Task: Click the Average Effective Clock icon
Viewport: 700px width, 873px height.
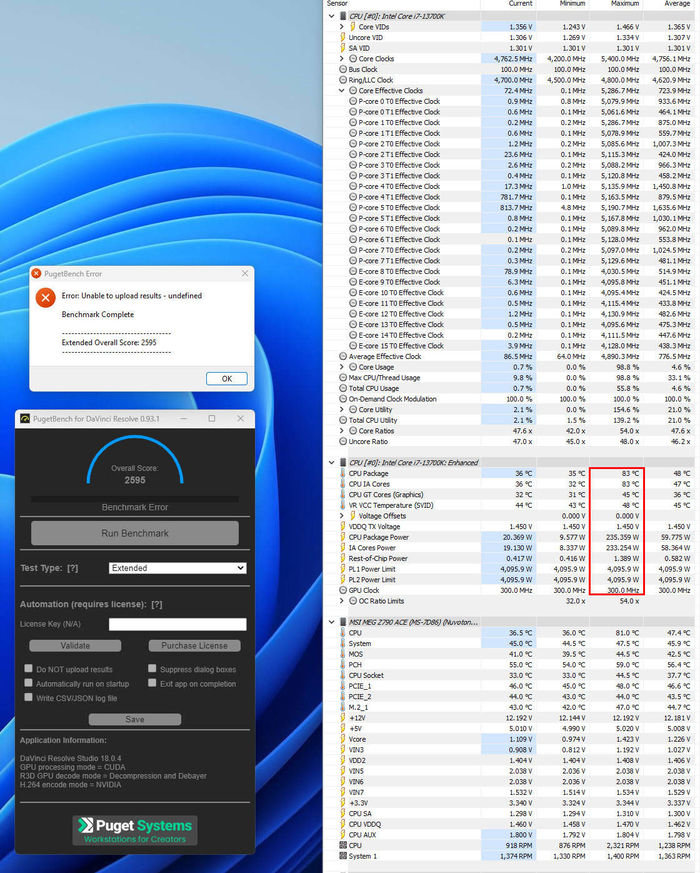Action: click(x=343, y=356)
